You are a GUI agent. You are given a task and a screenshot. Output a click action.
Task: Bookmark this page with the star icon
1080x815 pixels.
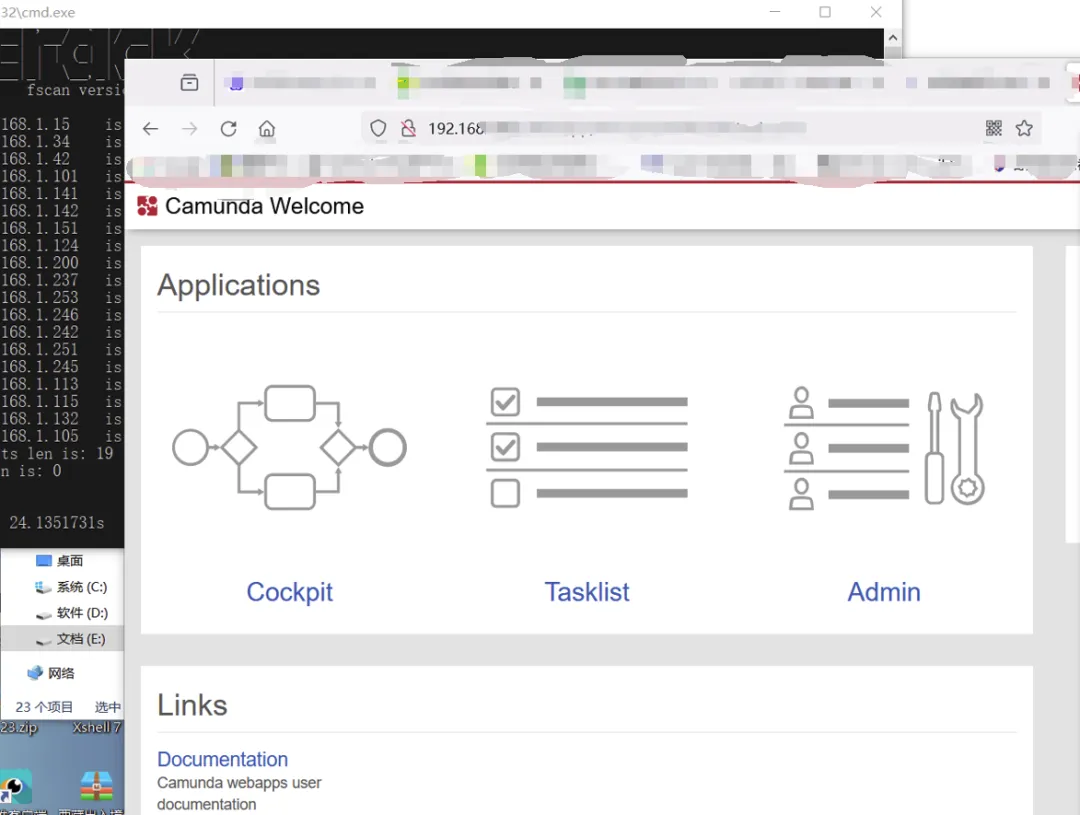point(1024,128)
